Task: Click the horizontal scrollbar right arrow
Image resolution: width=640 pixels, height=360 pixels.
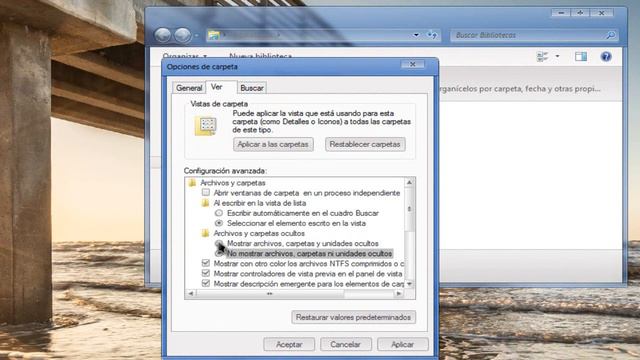Action: click(399, 293)
